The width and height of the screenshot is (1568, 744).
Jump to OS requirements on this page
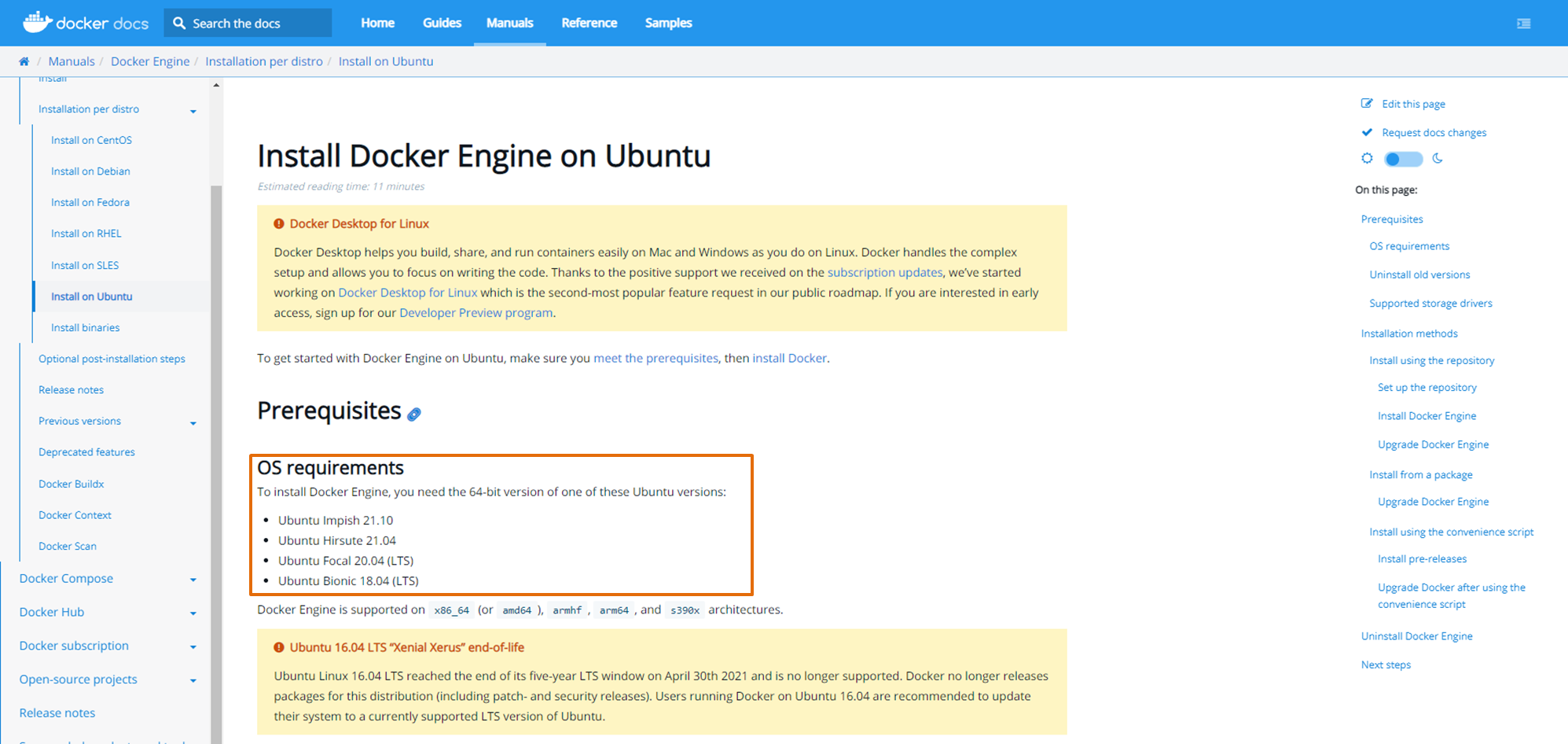(x=1409, y=246)
